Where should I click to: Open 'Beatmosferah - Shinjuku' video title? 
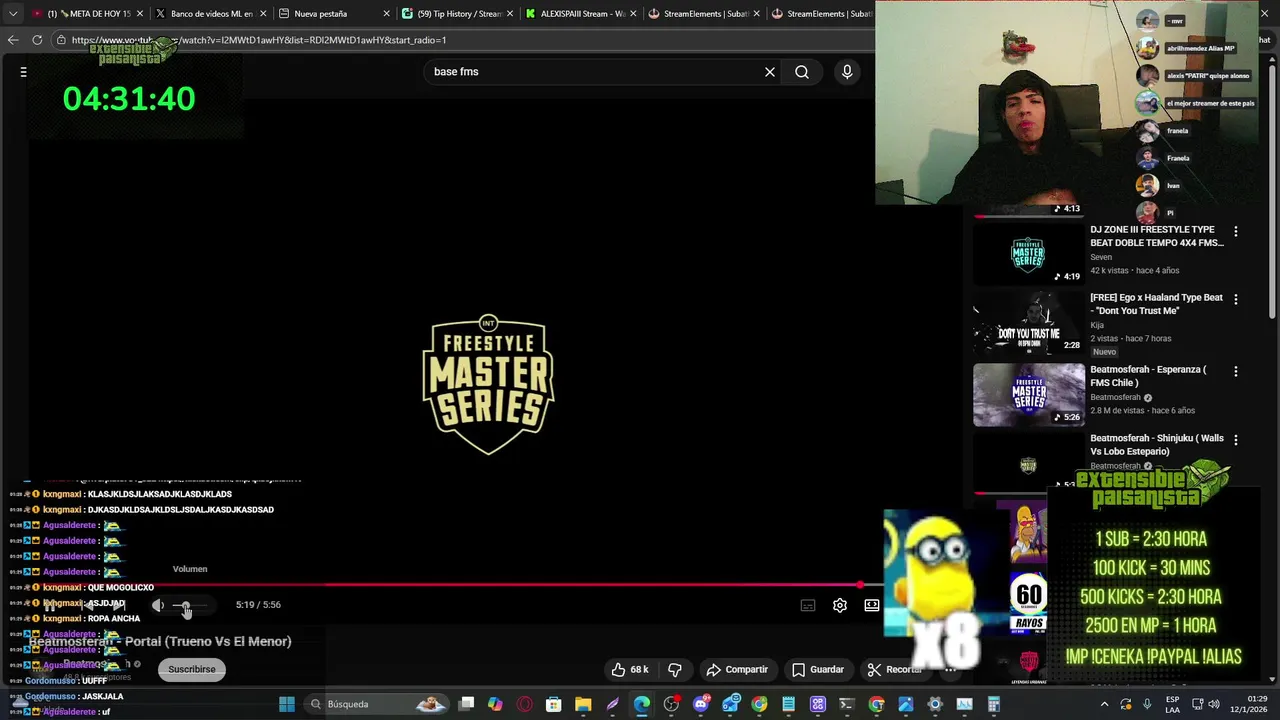point(1157,445)
